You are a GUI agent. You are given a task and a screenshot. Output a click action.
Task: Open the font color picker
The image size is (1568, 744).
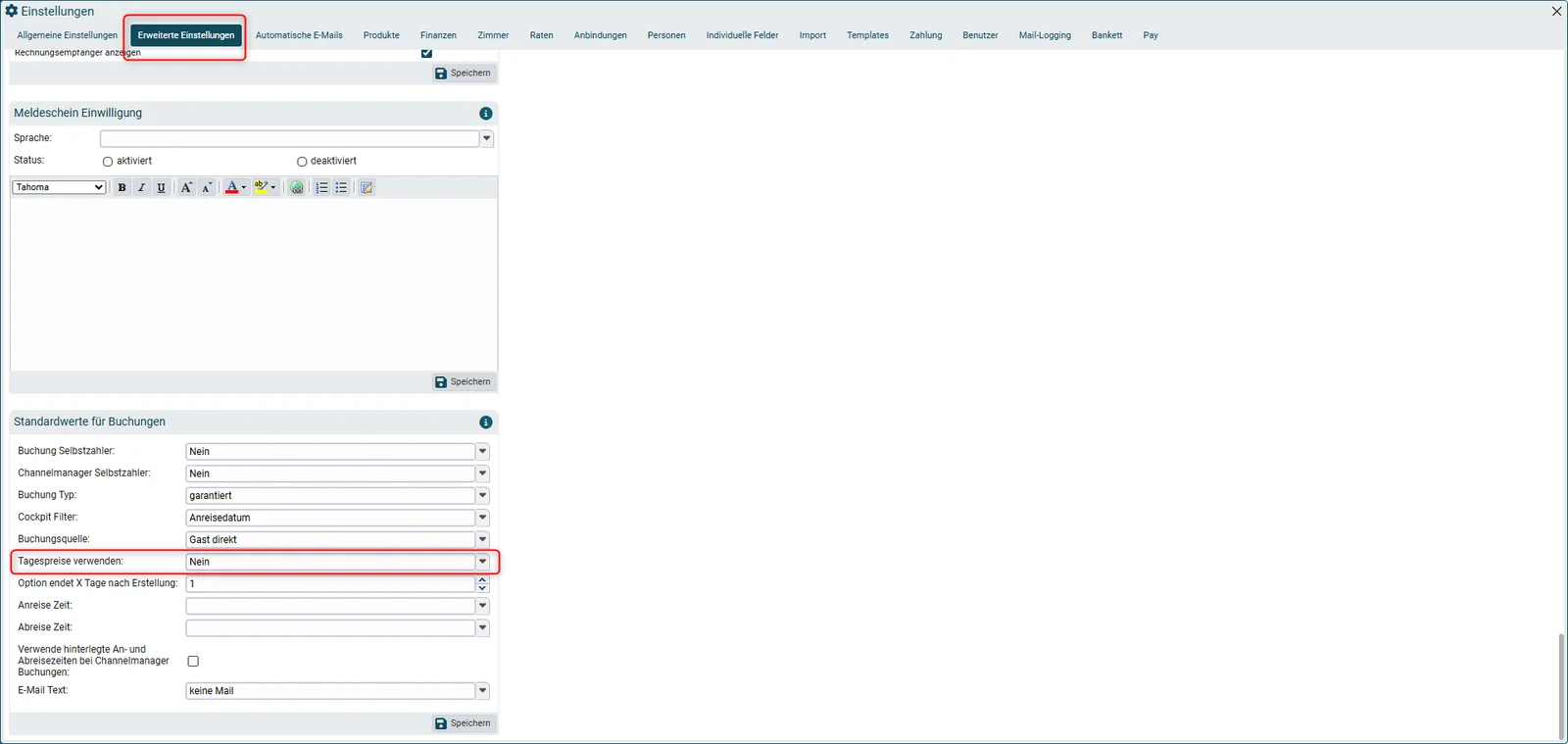[236, 187]
